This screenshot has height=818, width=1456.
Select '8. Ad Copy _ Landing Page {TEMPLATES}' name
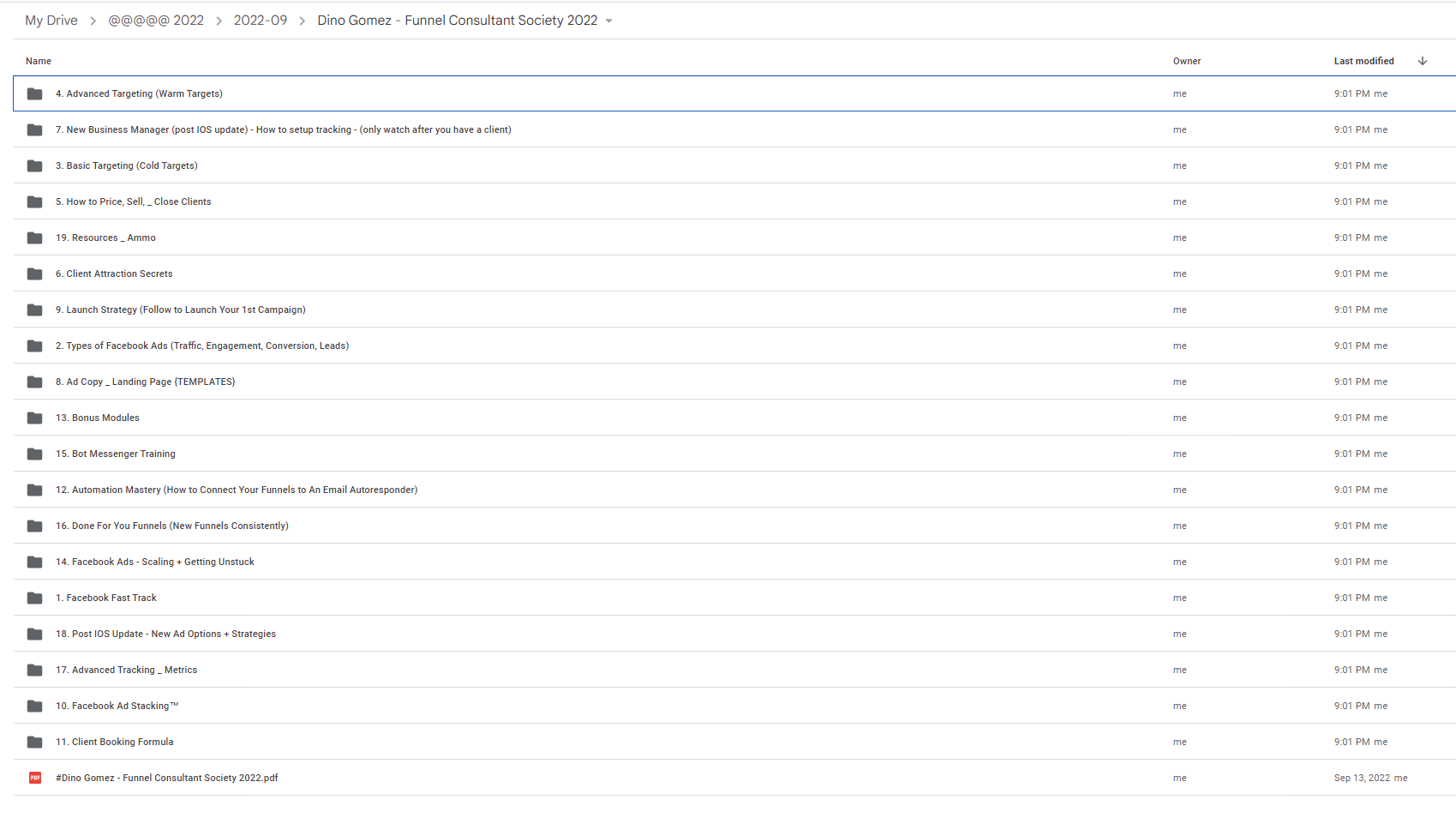[x=146, y=382]
